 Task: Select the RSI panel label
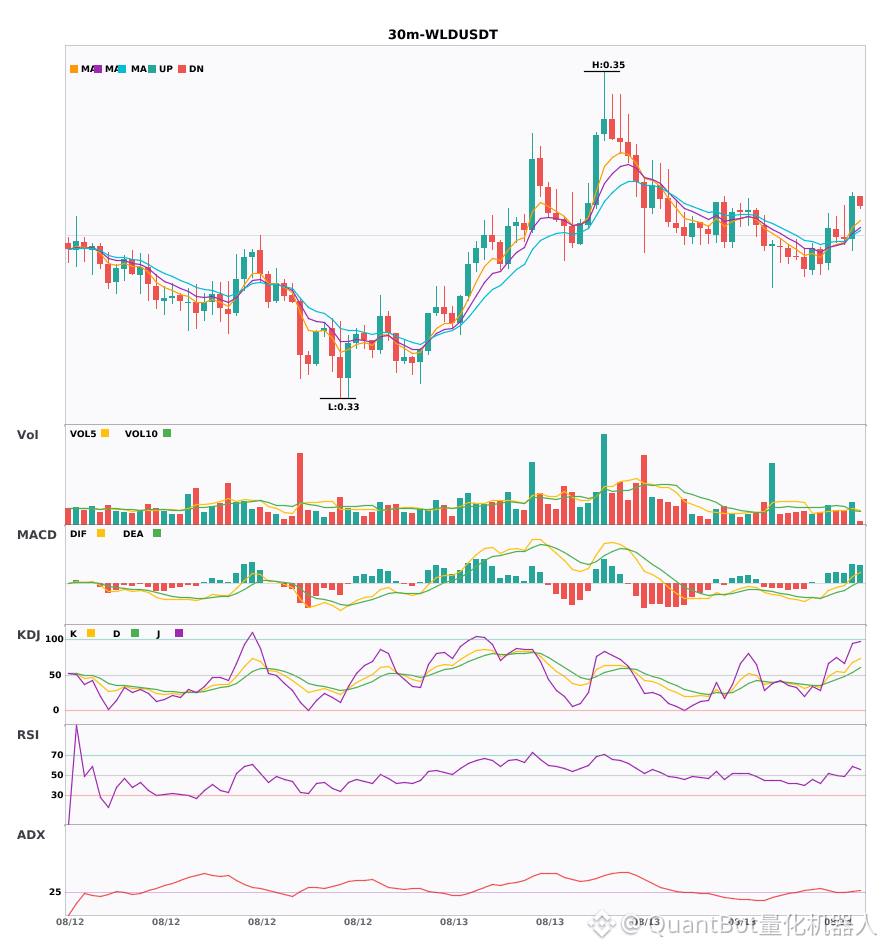click(28, 735)
